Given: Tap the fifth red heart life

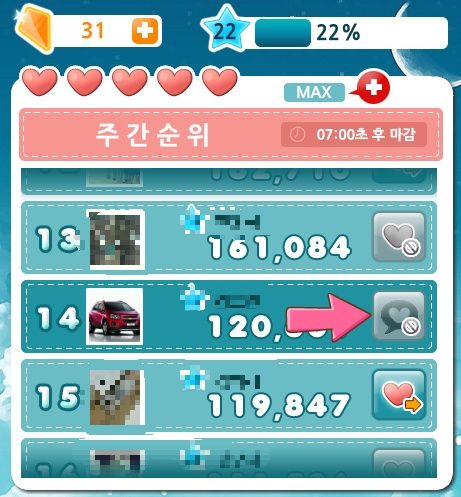Looking at the screenshot, I should tap(220, 82).
